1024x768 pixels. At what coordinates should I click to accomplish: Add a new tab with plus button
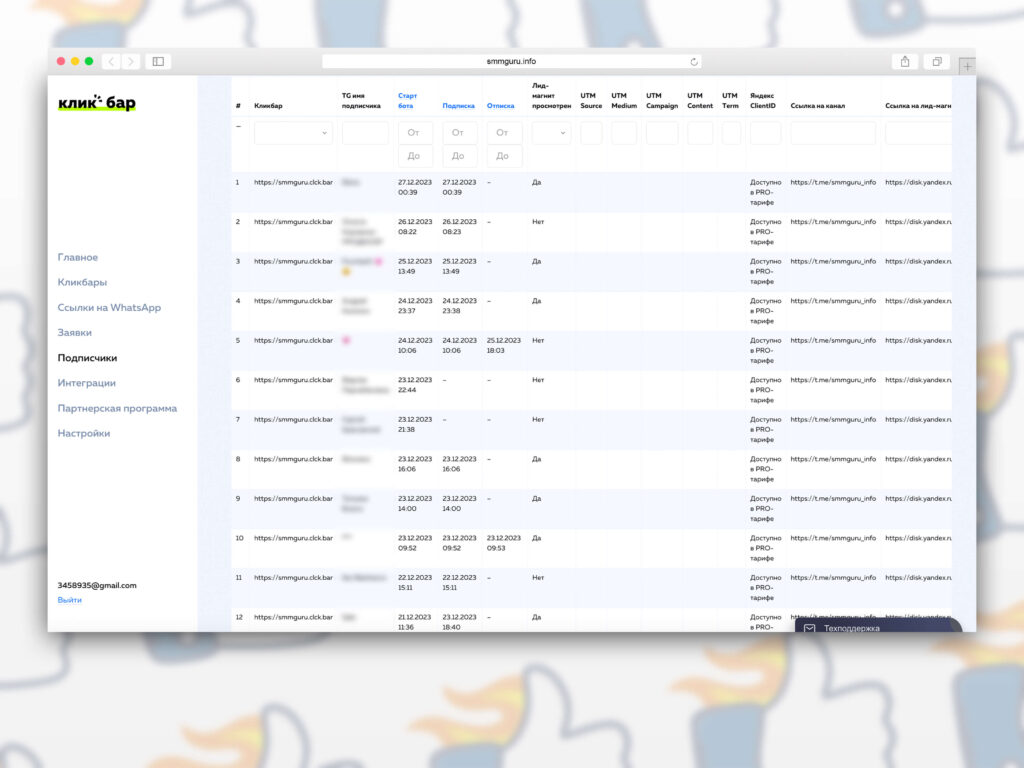point(966,65)
